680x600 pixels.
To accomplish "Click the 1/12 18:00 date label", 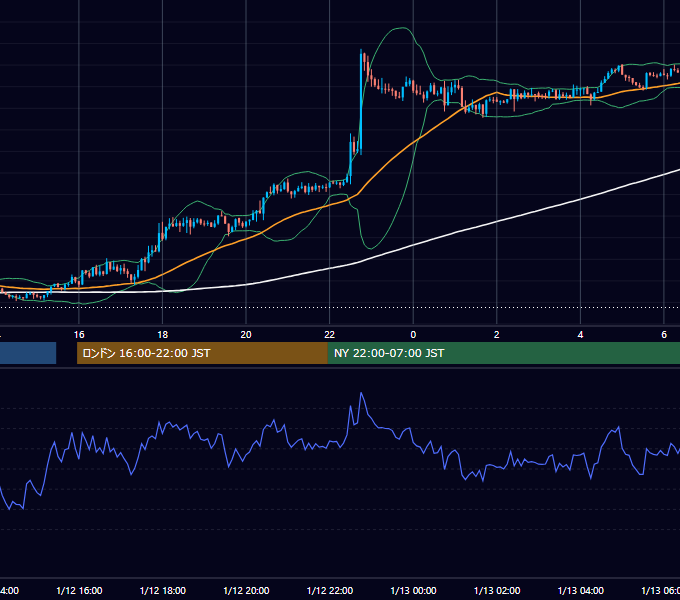I will [163, 590].
